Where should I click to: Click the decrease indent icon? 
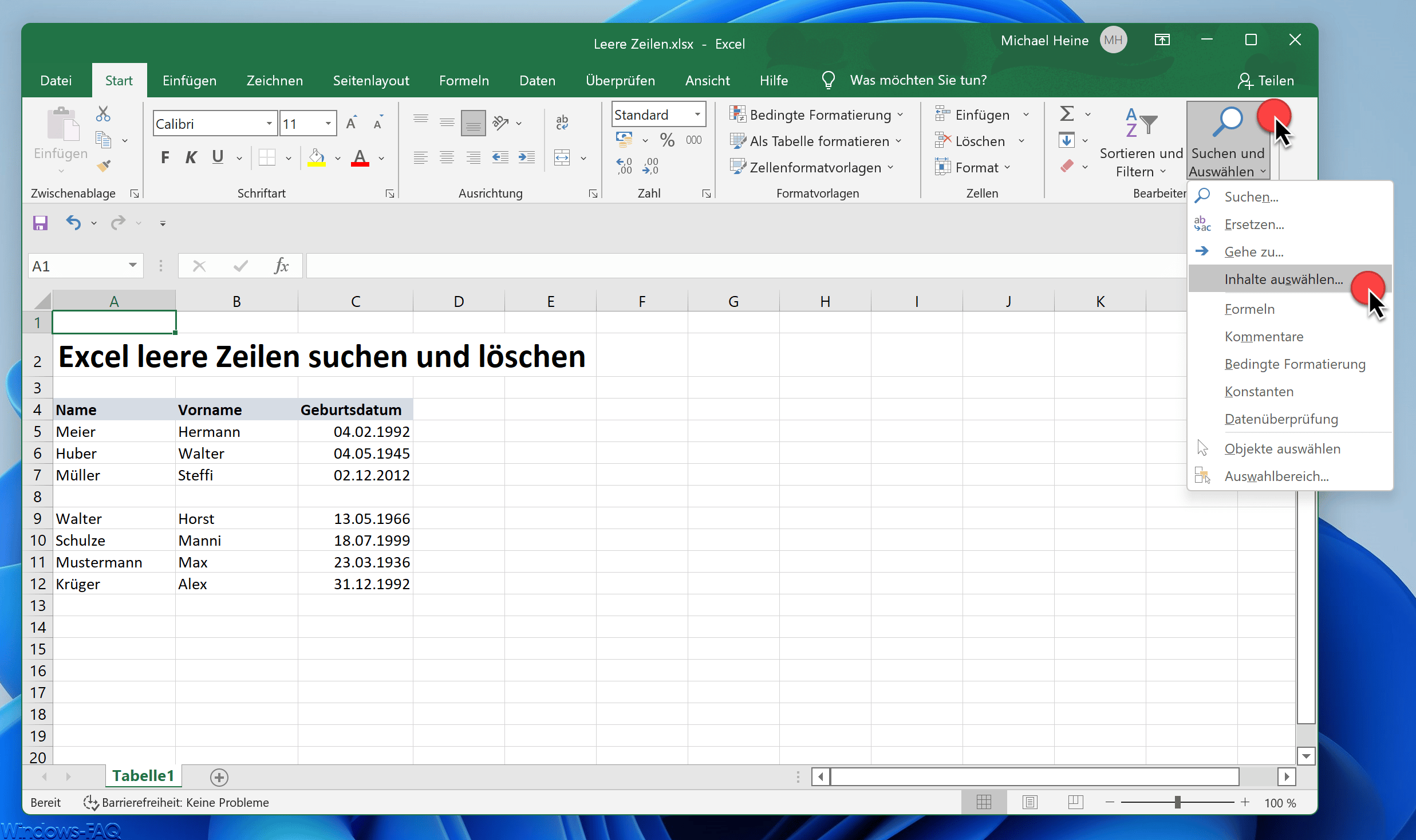point(500,157)
